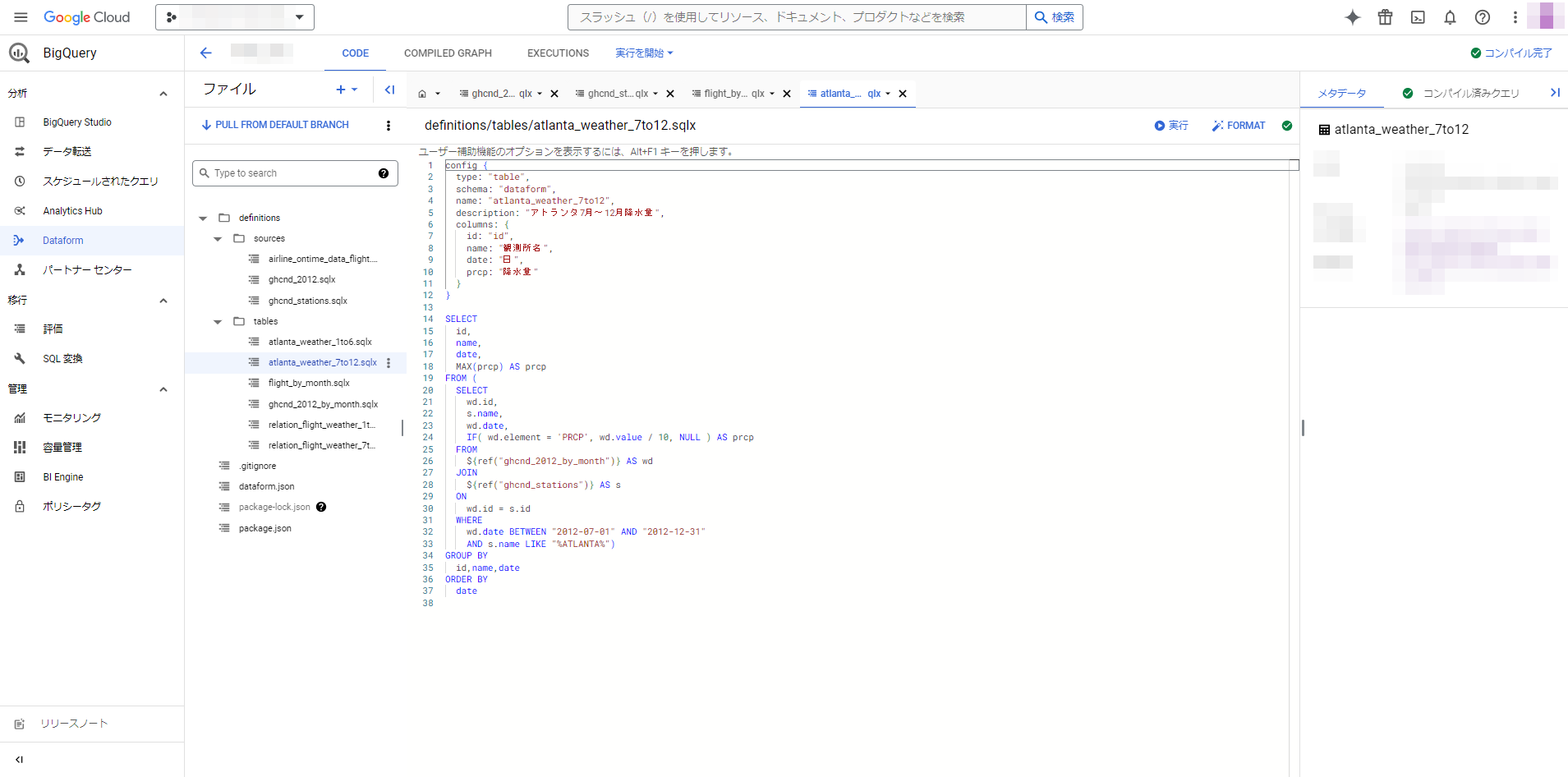
Task: Open the main navigation hamburger menu
Action: [21, 17]
